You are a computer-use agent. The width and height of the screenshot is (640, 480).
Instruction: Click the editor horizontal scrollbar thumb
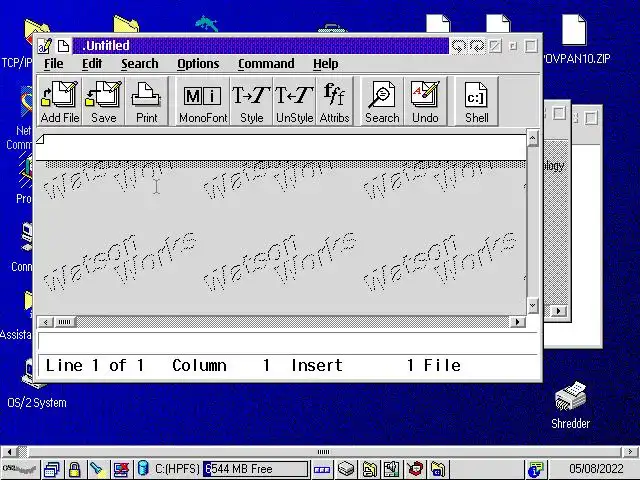click(64, 322)
